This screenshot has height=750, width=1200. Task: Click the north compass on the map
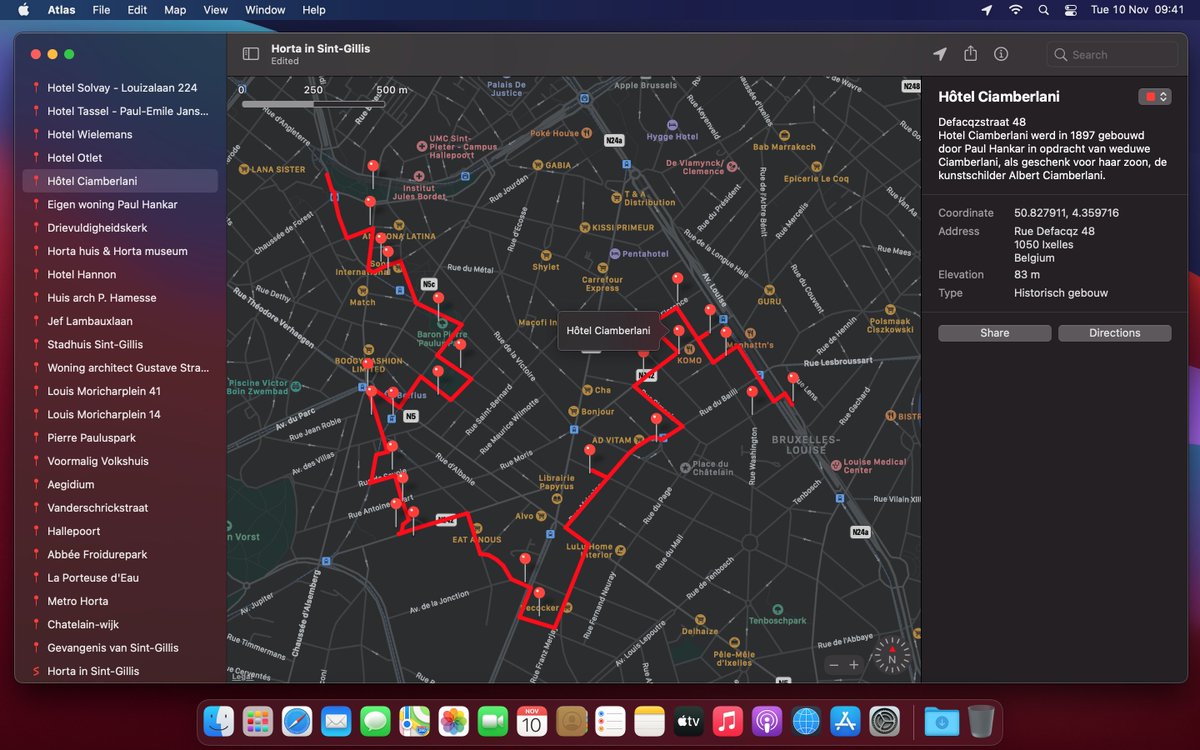click(x=892, y=656)
